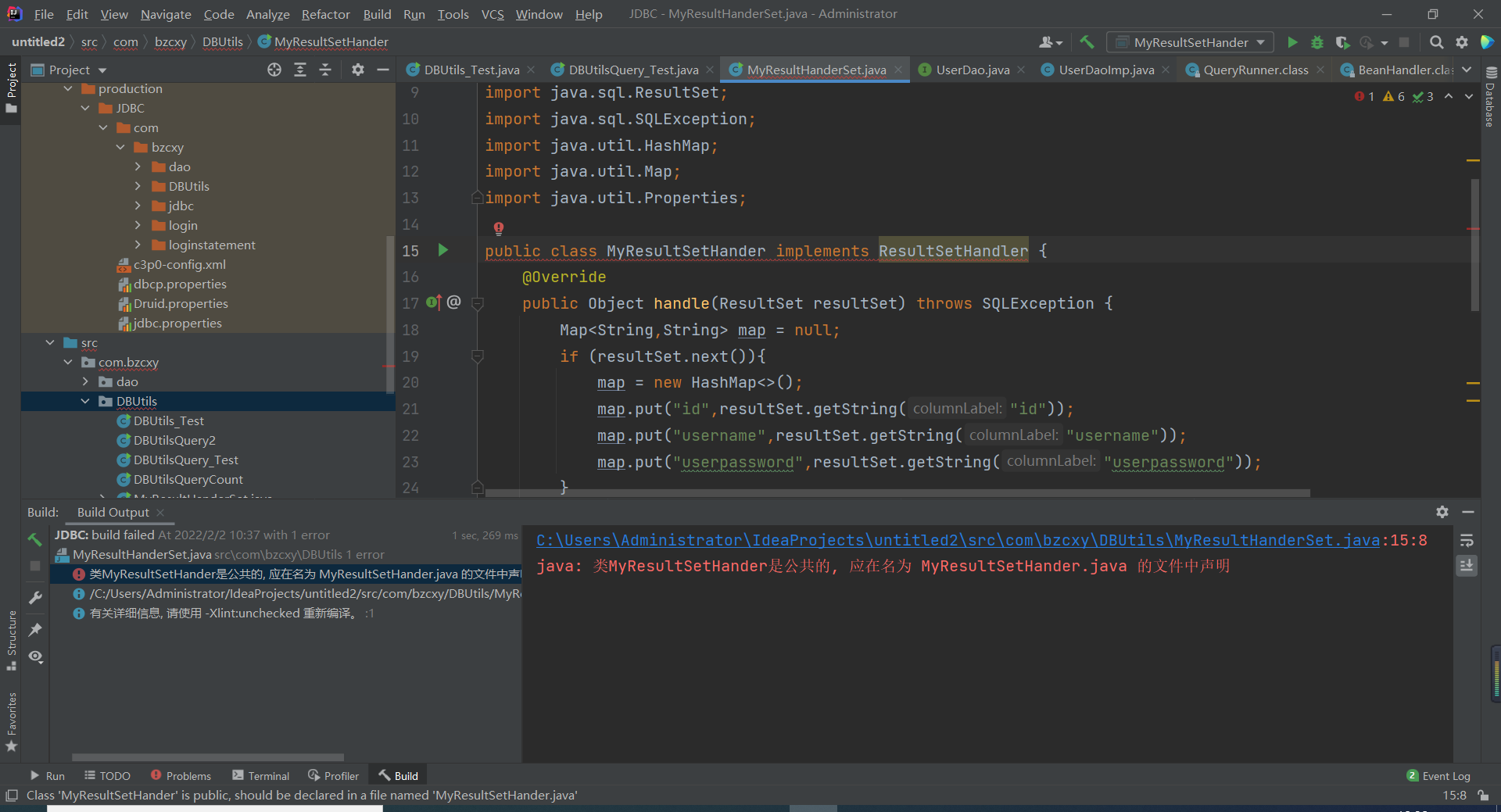This screenshot has height=812, width=1501.
Task: Run with coverage icon
Action: point(1342,42)
